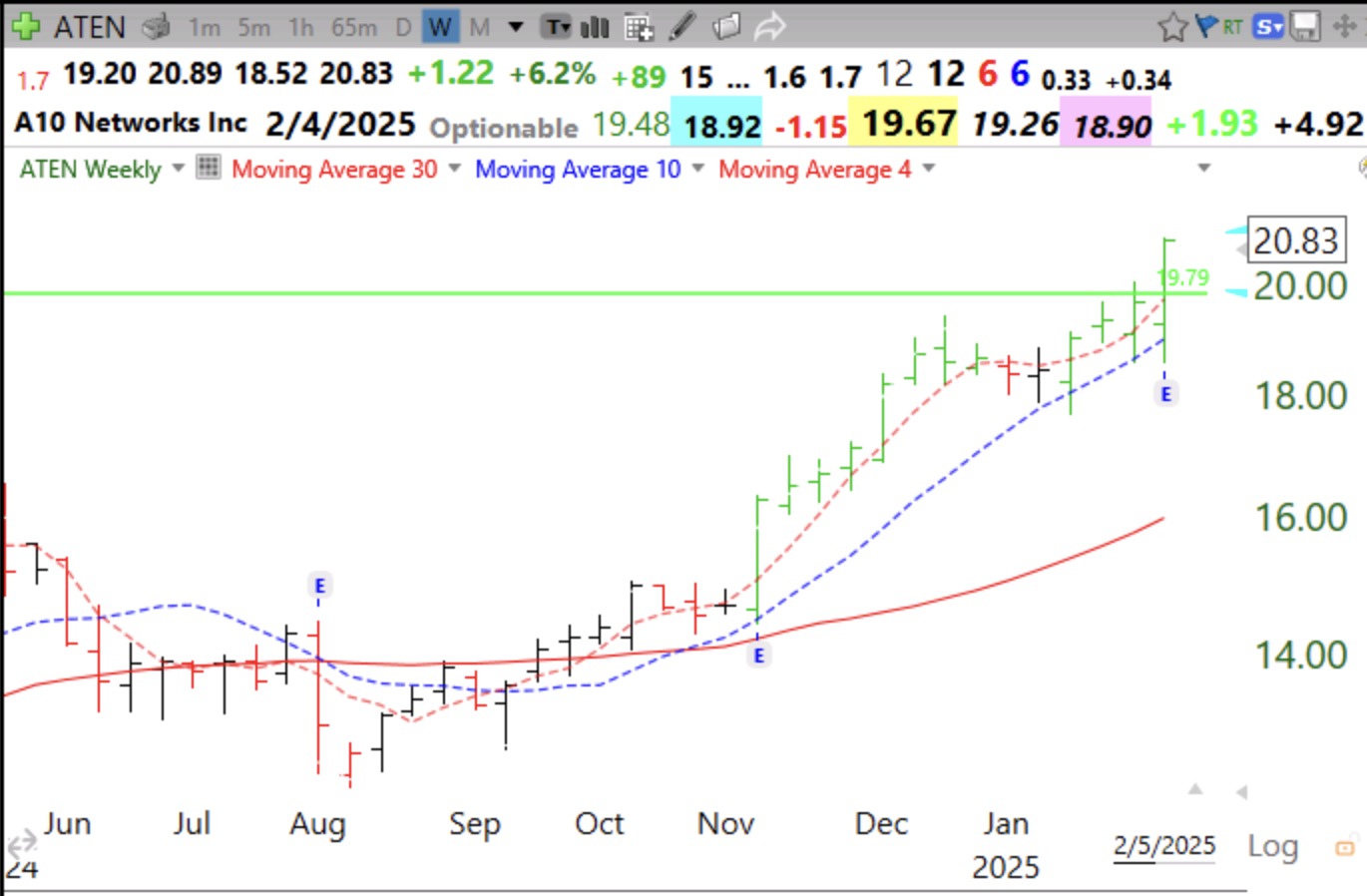Open the Moving Average 30 dropdown

(x=454, y=170)
